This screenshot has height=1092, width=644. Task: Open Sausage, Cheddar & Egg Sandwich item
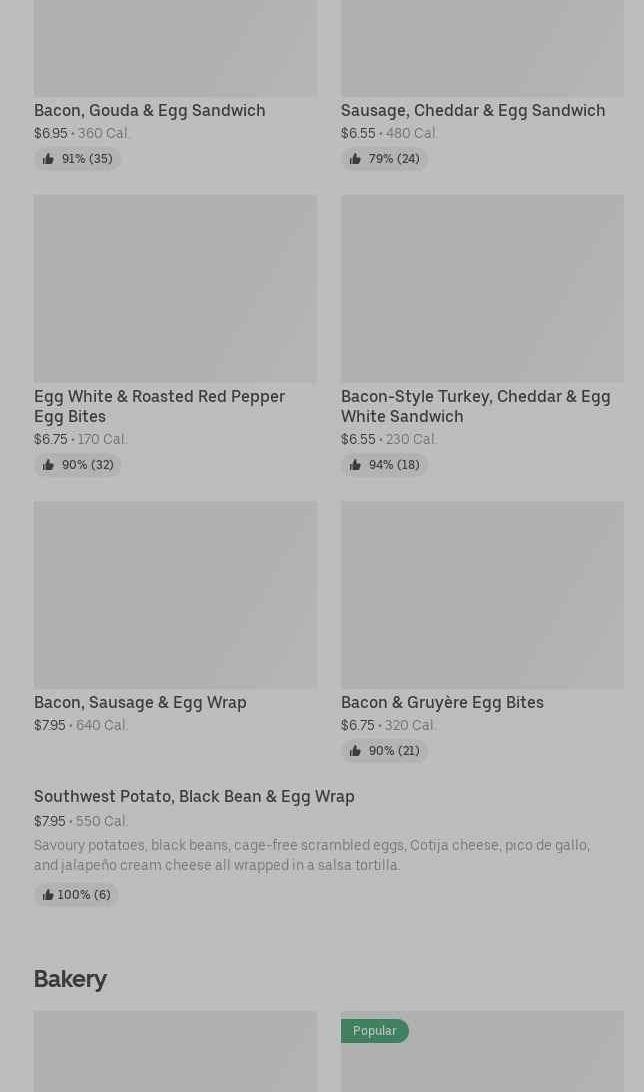(x=472, y=110)
